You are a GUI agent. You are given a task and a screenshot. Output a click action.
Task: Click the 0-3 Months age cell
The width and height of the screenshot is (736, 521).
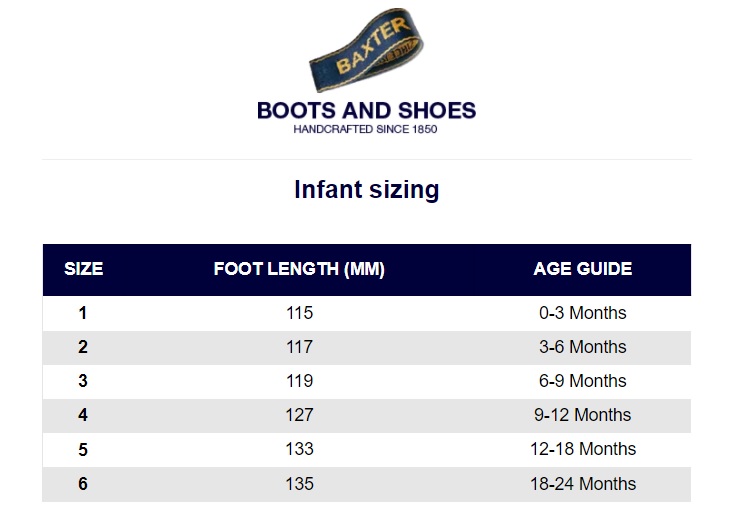pos(583,313)
